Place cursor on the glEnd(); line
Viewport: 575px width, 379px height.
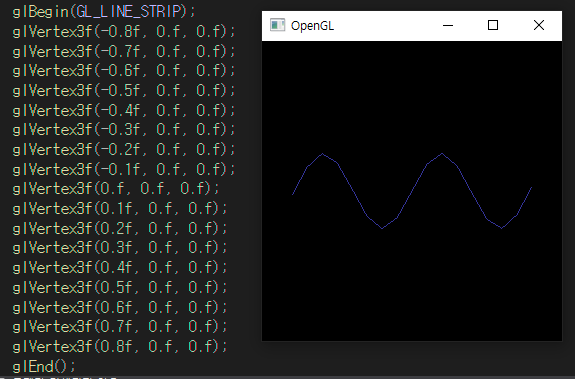44,366
